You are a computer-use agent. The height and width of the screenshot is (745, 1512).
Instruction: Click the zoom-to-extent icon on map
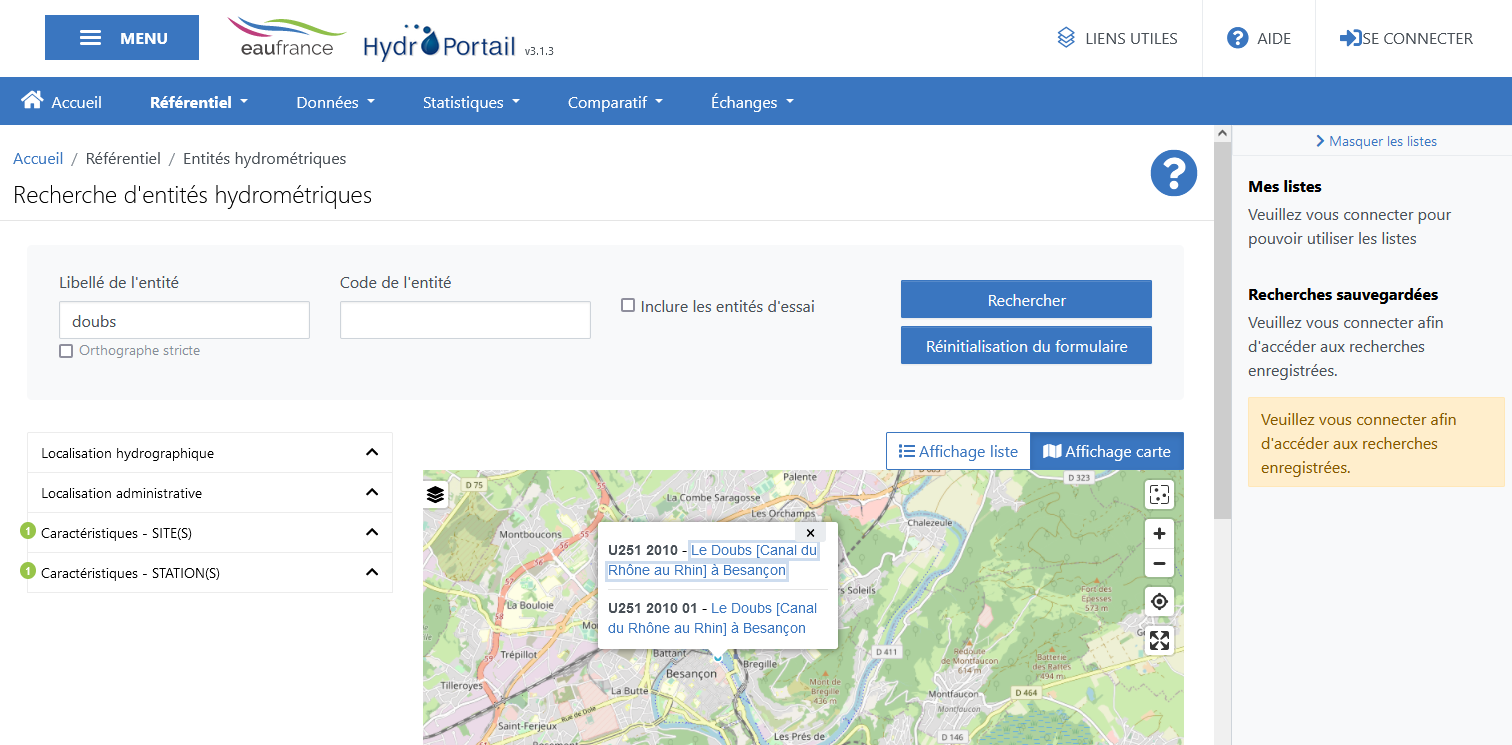click(x=1159, y=495)
